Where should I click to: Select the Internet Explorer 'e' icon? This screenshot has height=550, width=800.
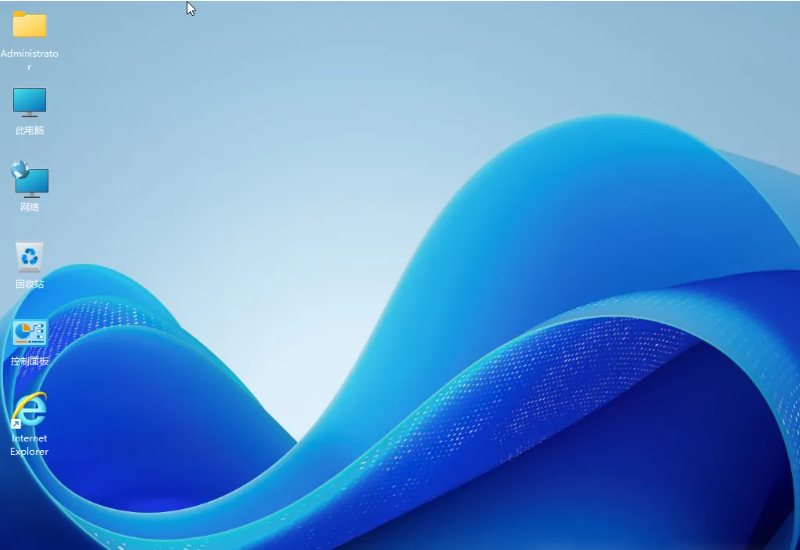[30, 410]
